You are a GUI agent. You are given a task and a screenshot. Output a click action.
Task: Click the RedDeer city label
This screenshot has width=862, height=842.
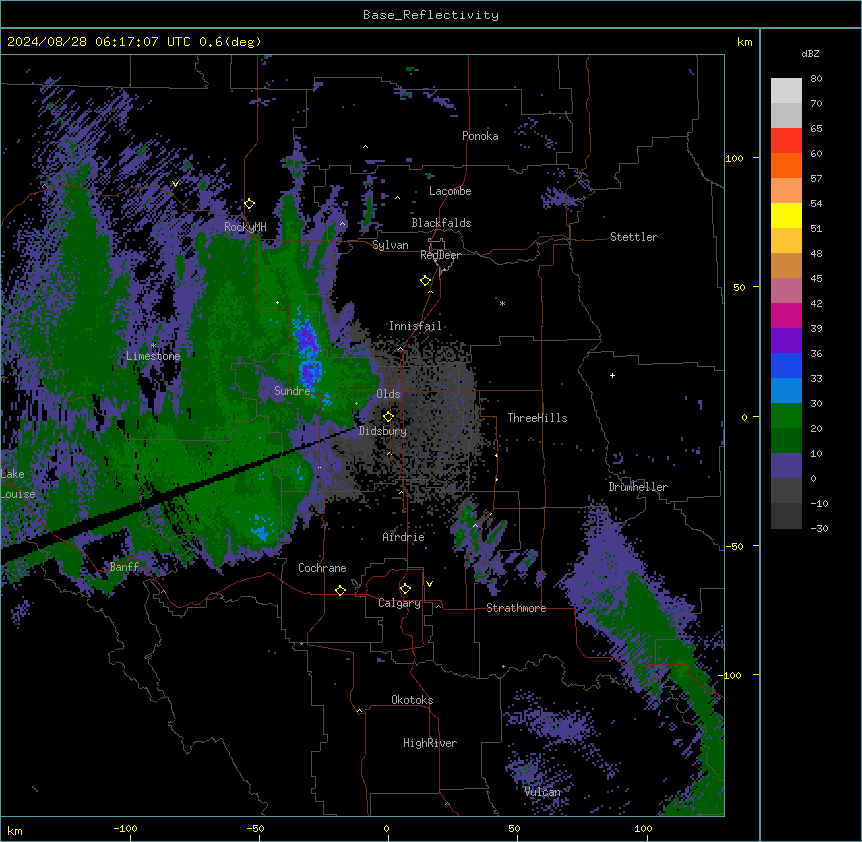(440, 255)
